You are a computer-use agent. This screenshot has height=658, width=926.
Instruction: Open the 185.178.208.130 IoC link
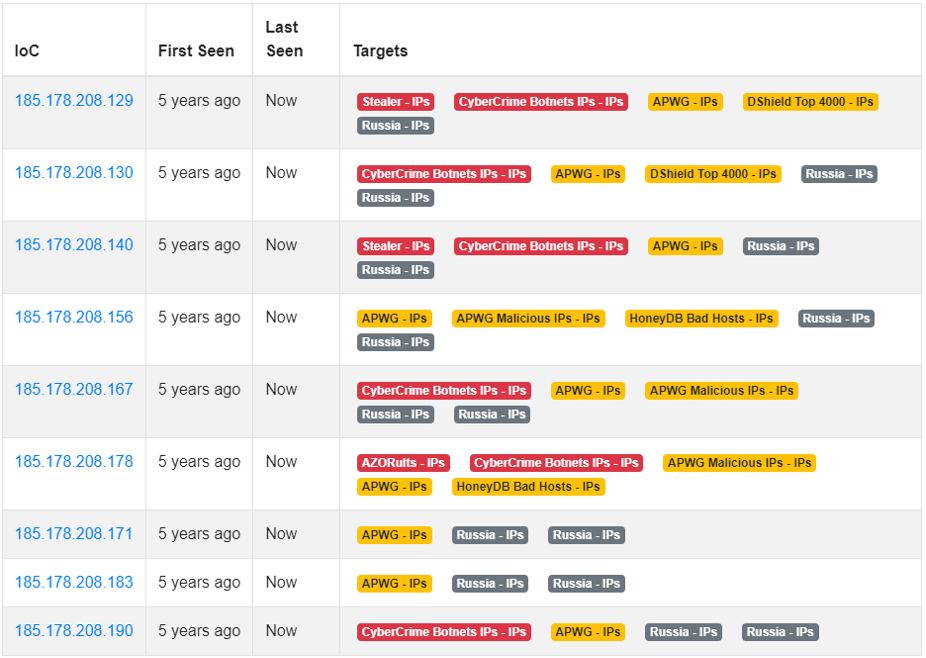[74, 172]
